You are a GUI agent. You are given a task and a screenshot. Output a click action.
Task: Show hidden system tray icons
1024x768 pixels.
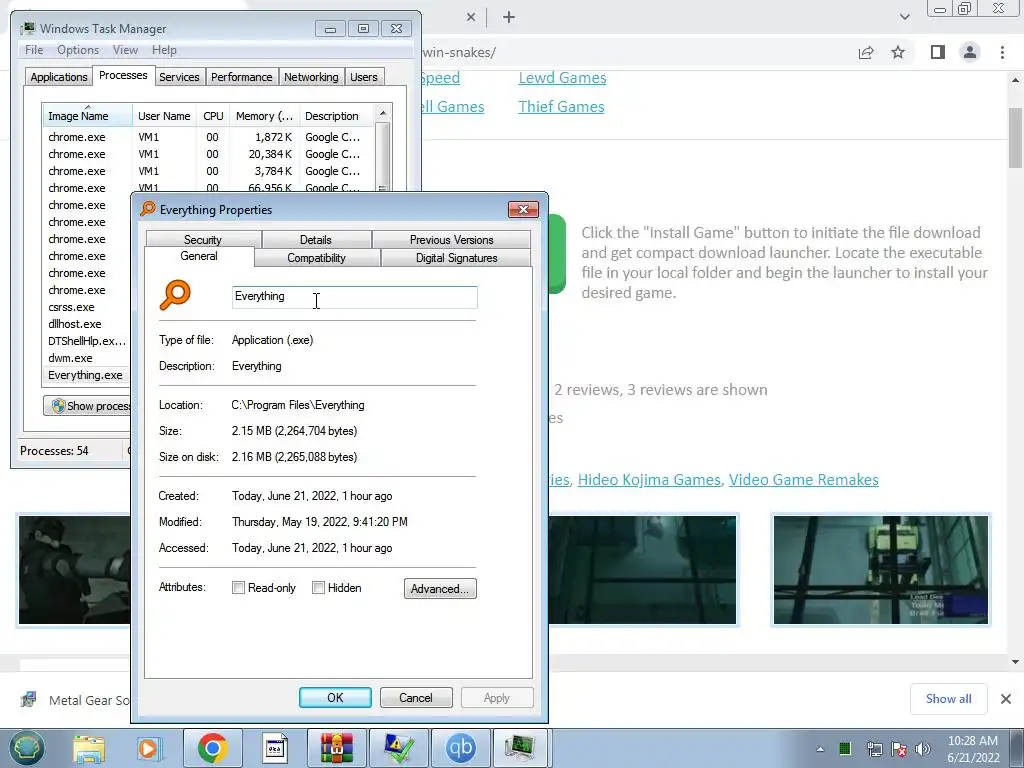point(820,749)
